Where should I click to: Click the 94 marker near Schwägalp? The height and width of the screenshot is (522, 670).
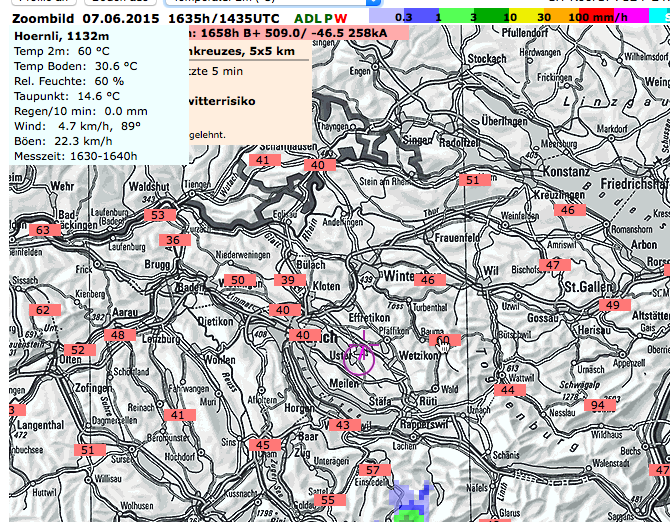(597, 405)
